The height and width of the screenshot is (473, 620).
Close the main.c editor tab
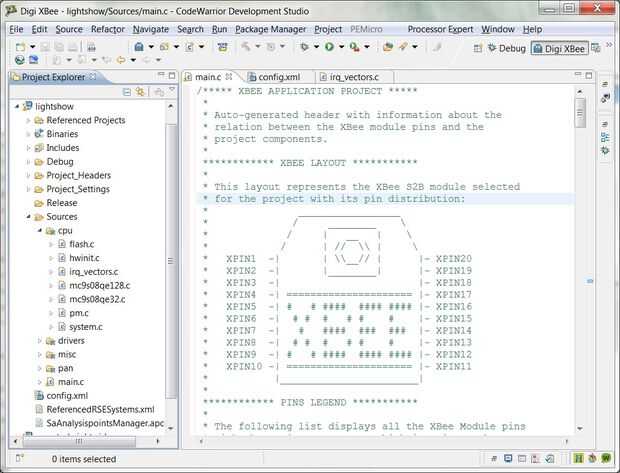229,76
